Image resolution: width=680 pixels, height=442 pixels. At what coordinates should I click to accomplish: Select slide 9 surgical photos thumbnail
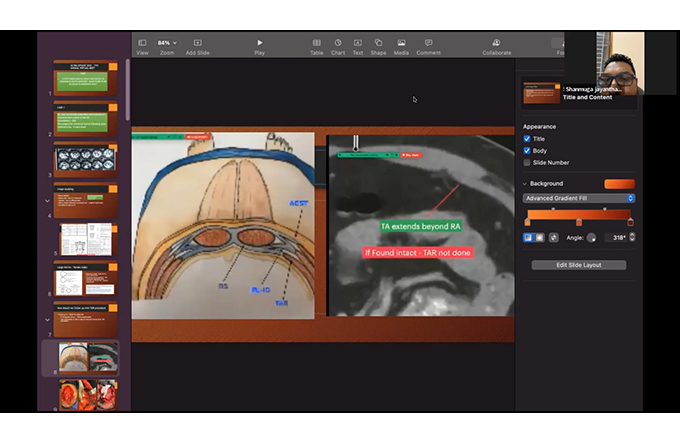tap(88, 395)
